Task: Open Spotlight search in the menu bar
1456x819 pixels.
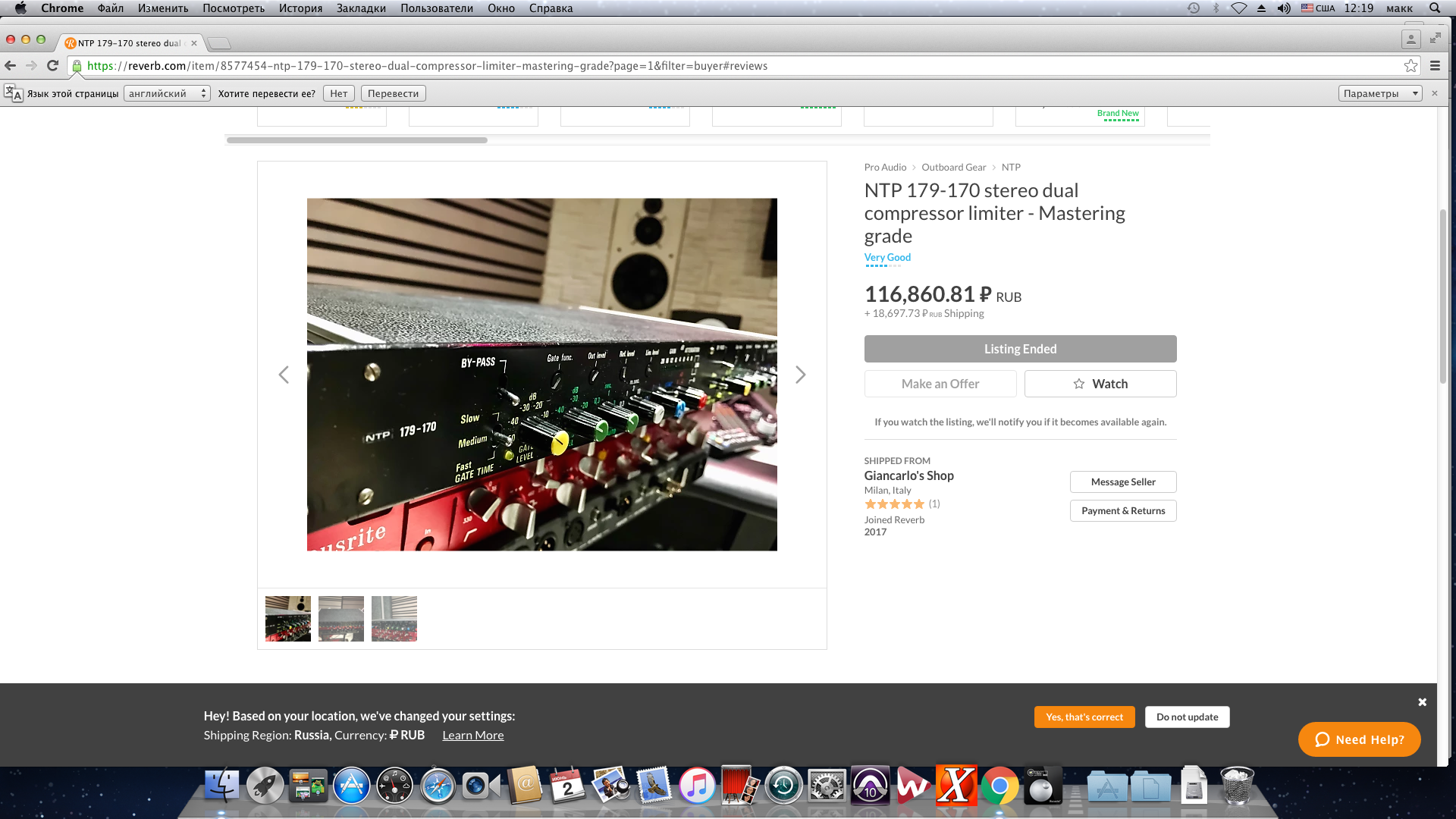Action: [1435, 8]
